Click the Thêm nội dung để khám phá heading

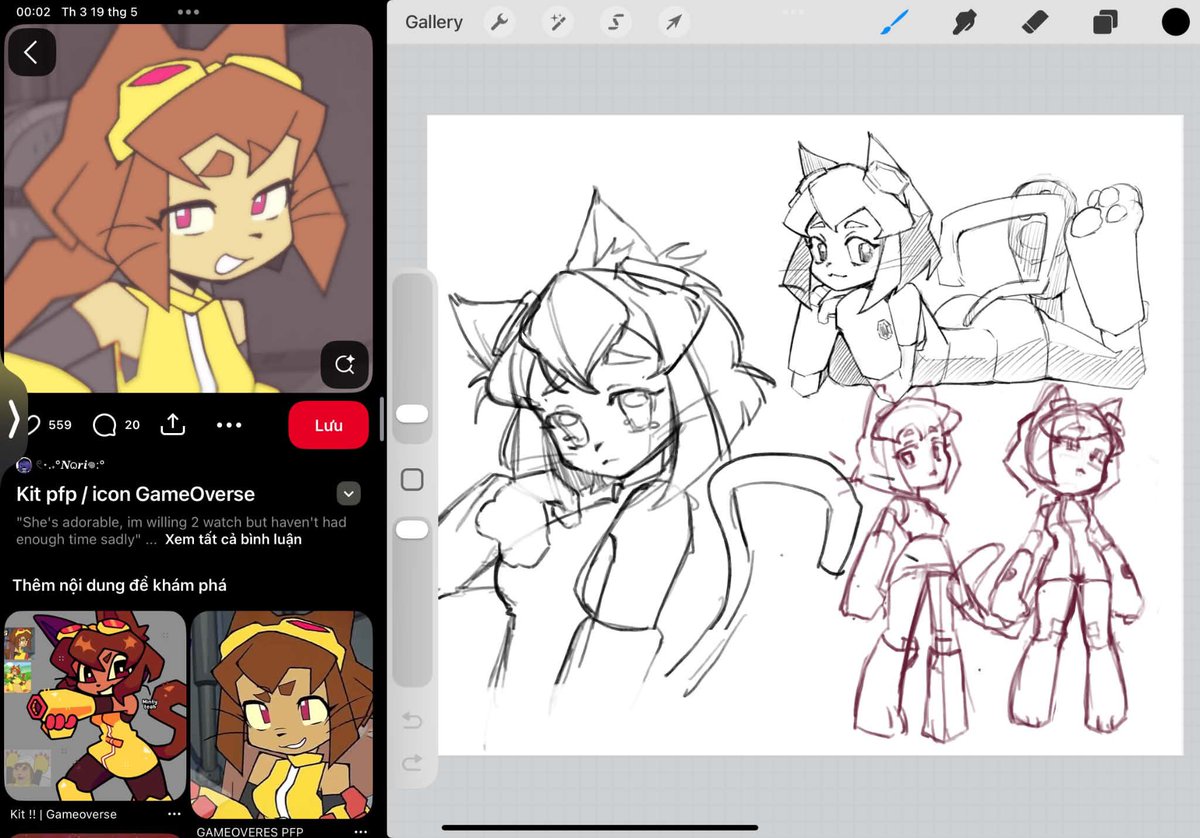click(119, 585)
